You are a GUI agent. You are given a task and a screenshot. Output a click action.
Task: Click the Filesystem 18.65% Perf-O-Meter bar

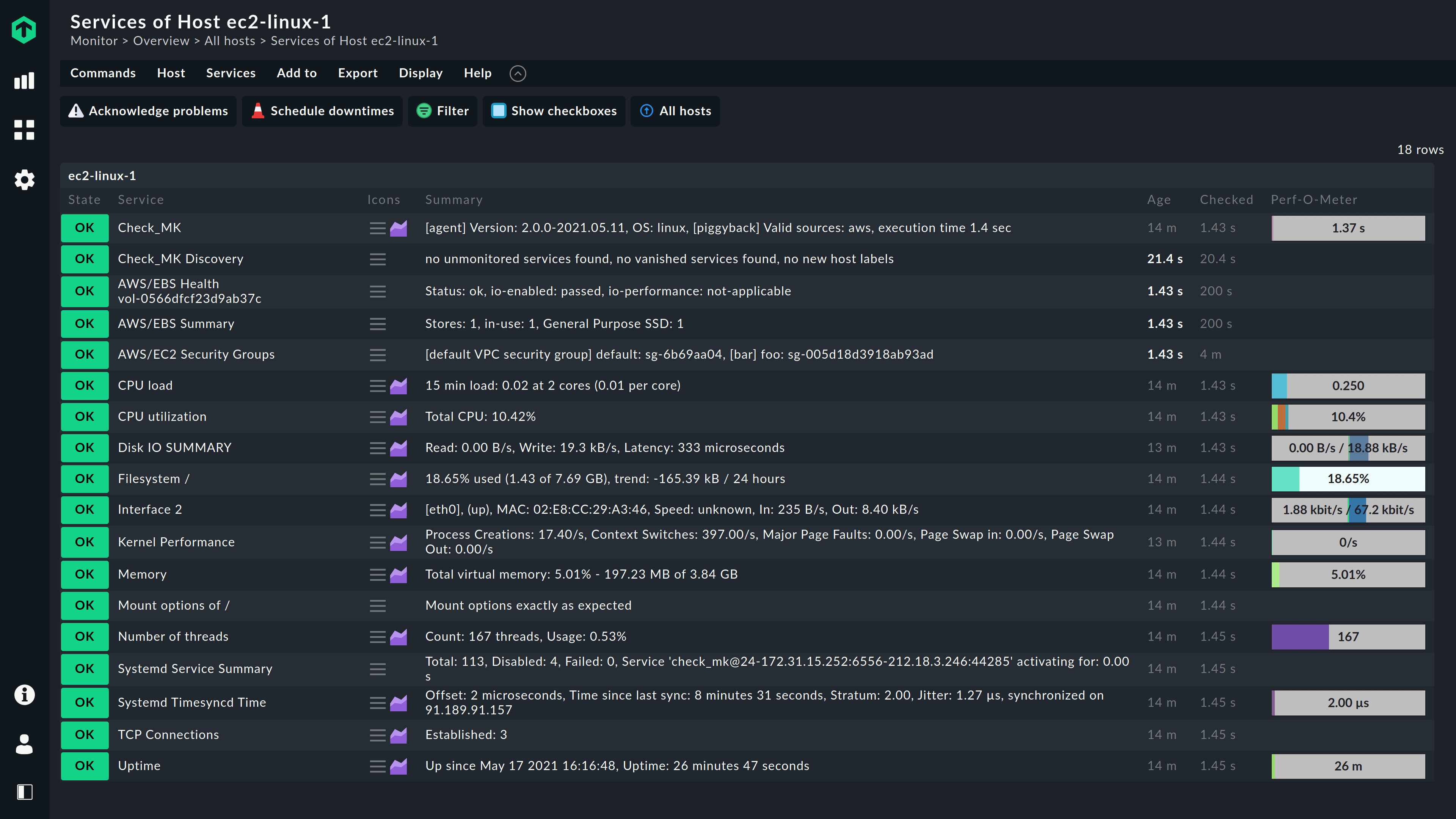click(x=1348, y=479)
